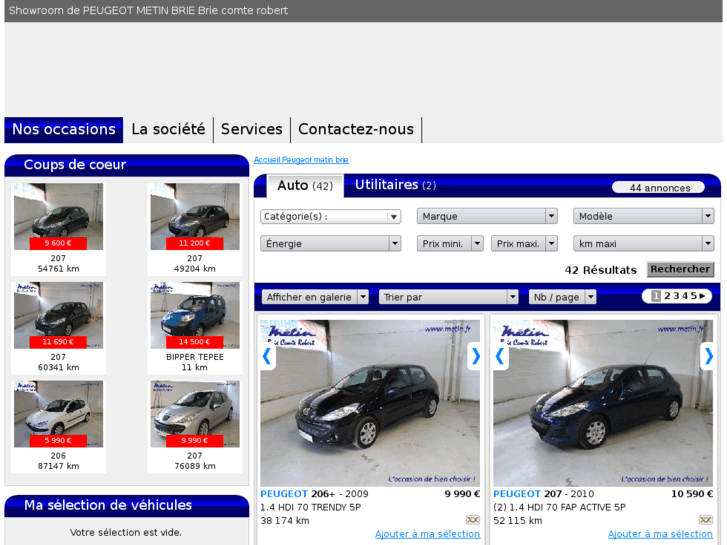This screenshot has height=545, width=727.
Task: Go to results page 4
Action: click(685, 296)
